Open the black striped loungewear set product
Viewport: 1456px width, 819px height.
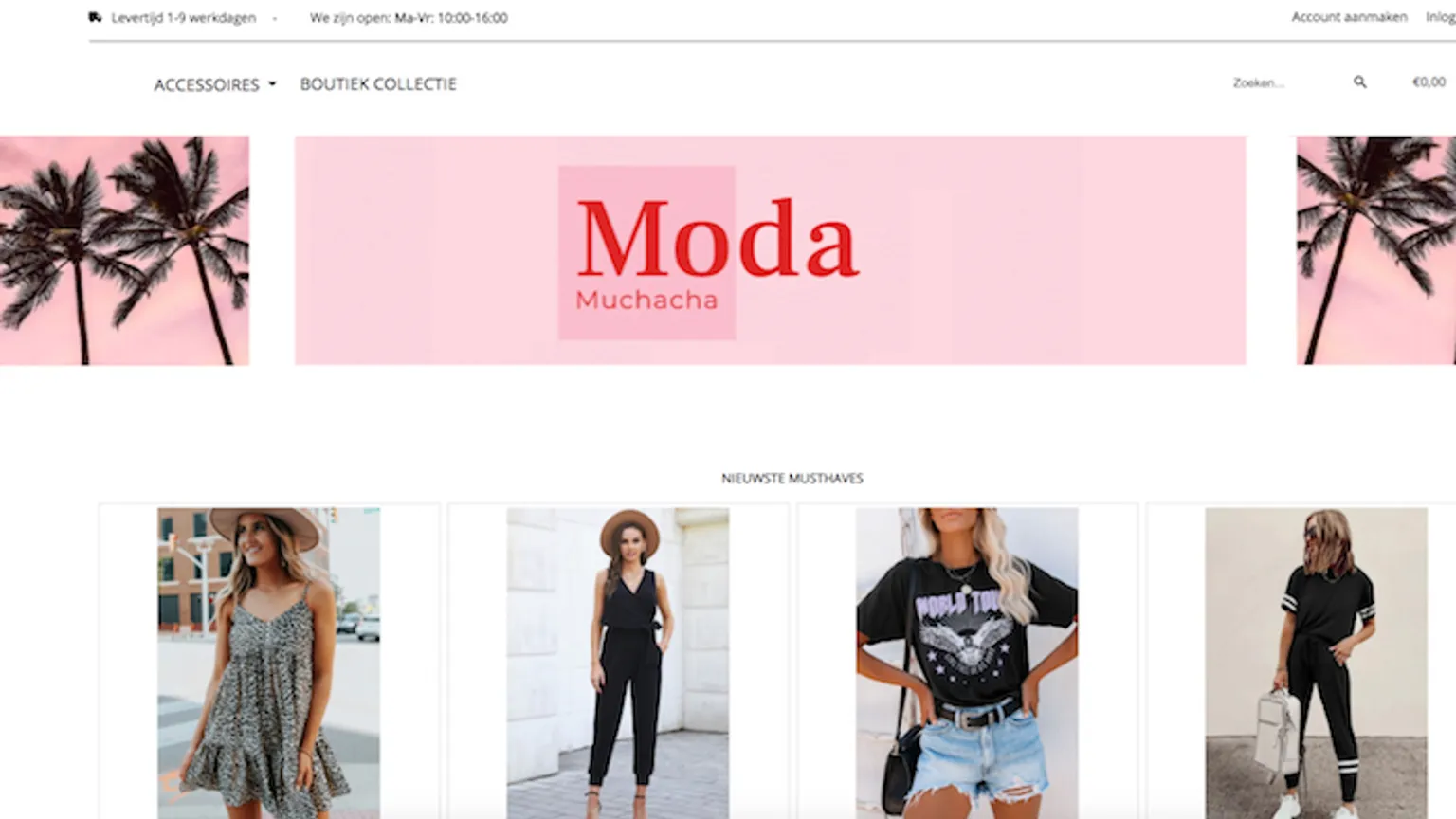tap(1316, 663)
